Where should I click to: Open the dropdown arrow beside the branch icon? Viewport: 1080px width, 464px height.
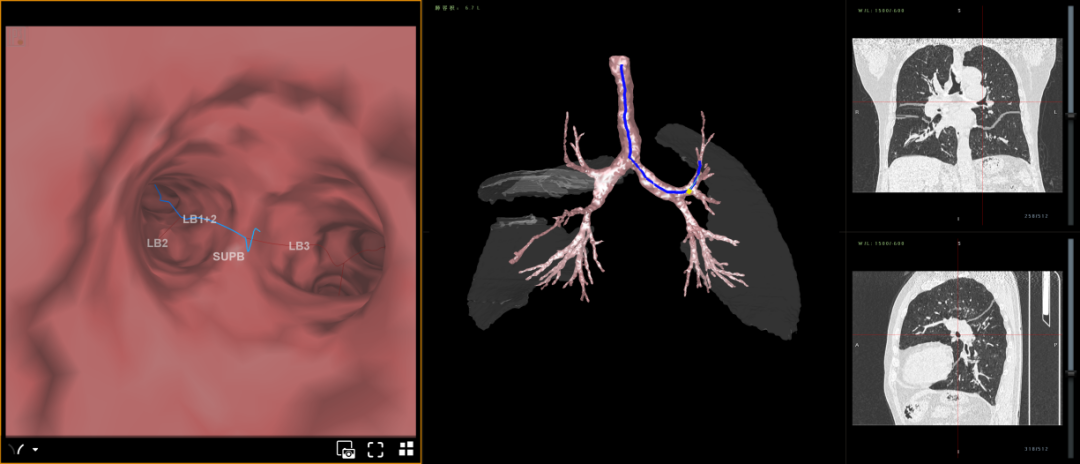(35, 450)
